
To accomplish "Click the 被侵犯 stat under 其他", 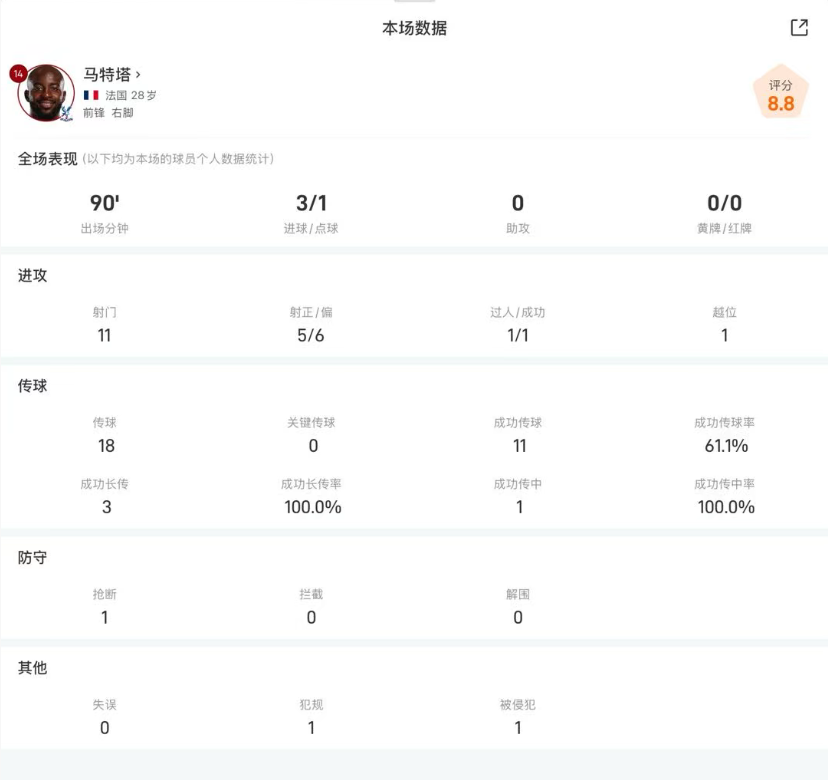I will (x=518, y=717).
